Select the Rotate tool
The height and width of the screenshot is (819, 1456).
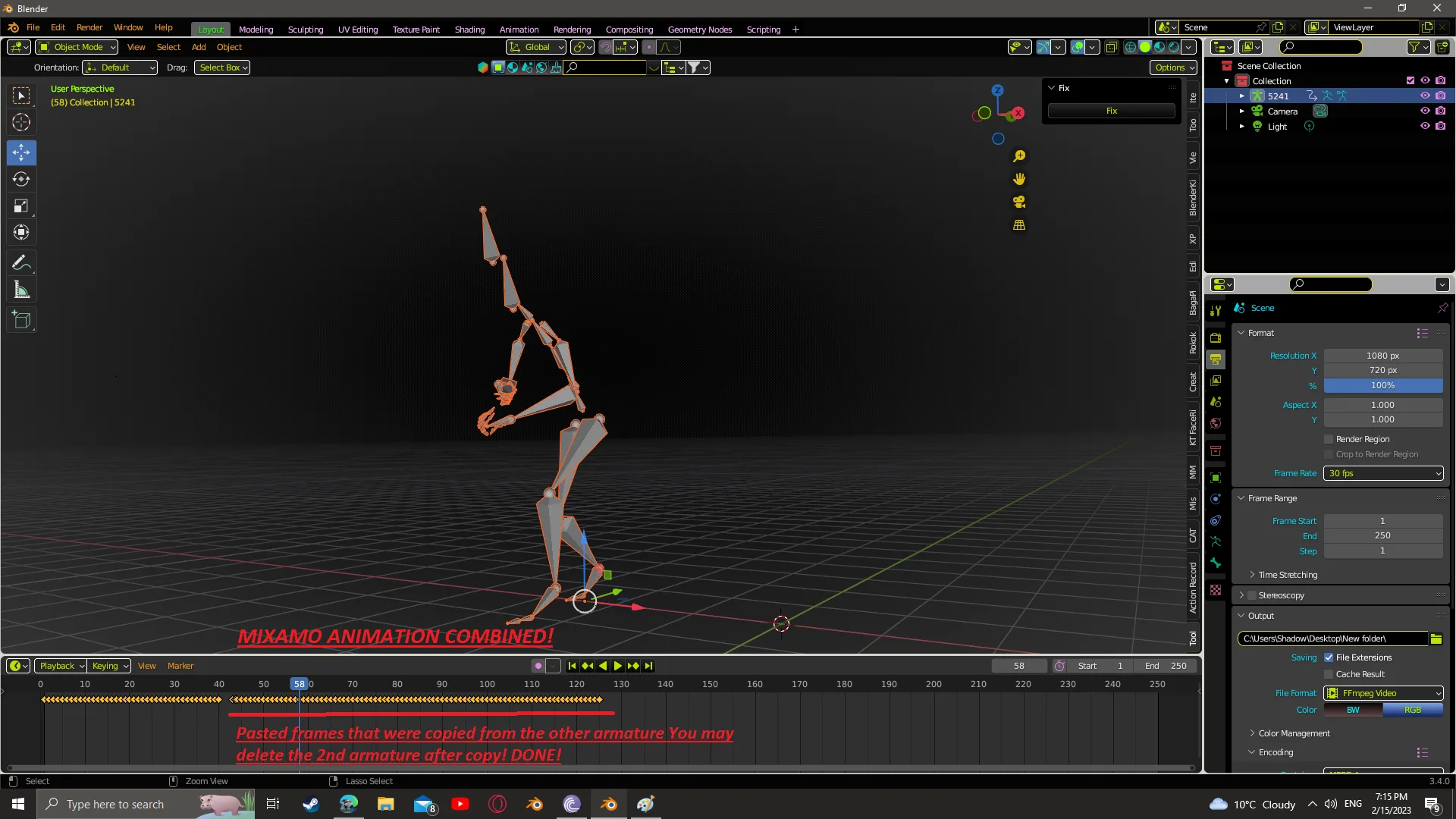(21, 179)
